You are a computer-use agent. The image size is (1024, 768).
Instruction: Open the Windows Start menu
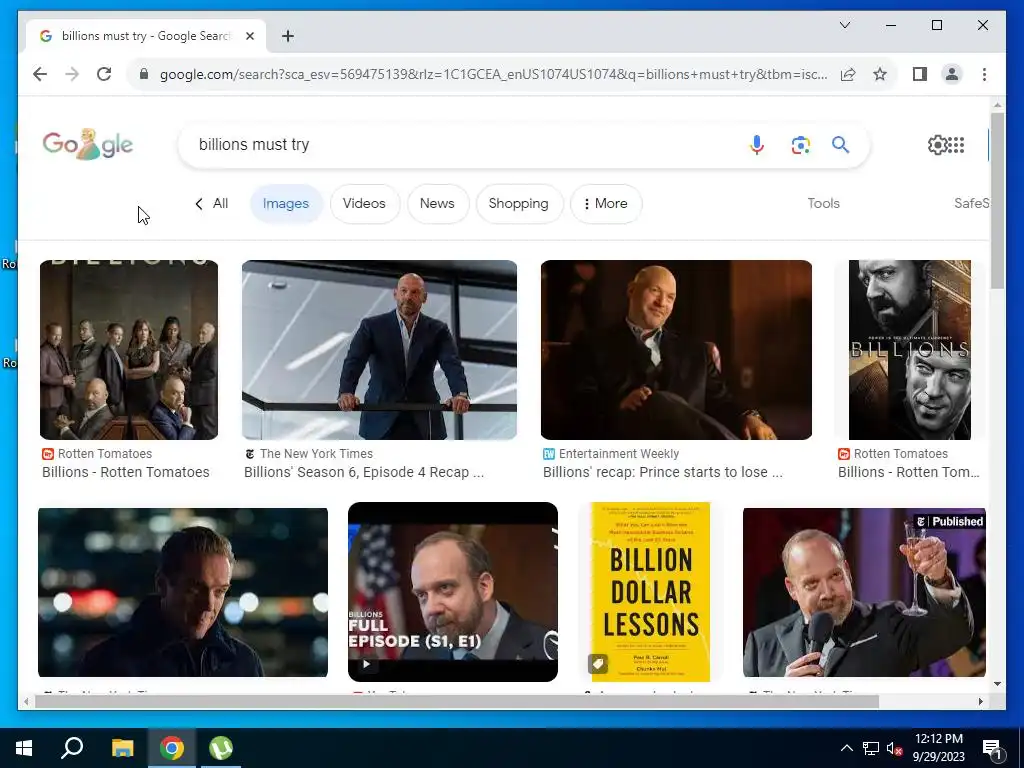[24, 748]
